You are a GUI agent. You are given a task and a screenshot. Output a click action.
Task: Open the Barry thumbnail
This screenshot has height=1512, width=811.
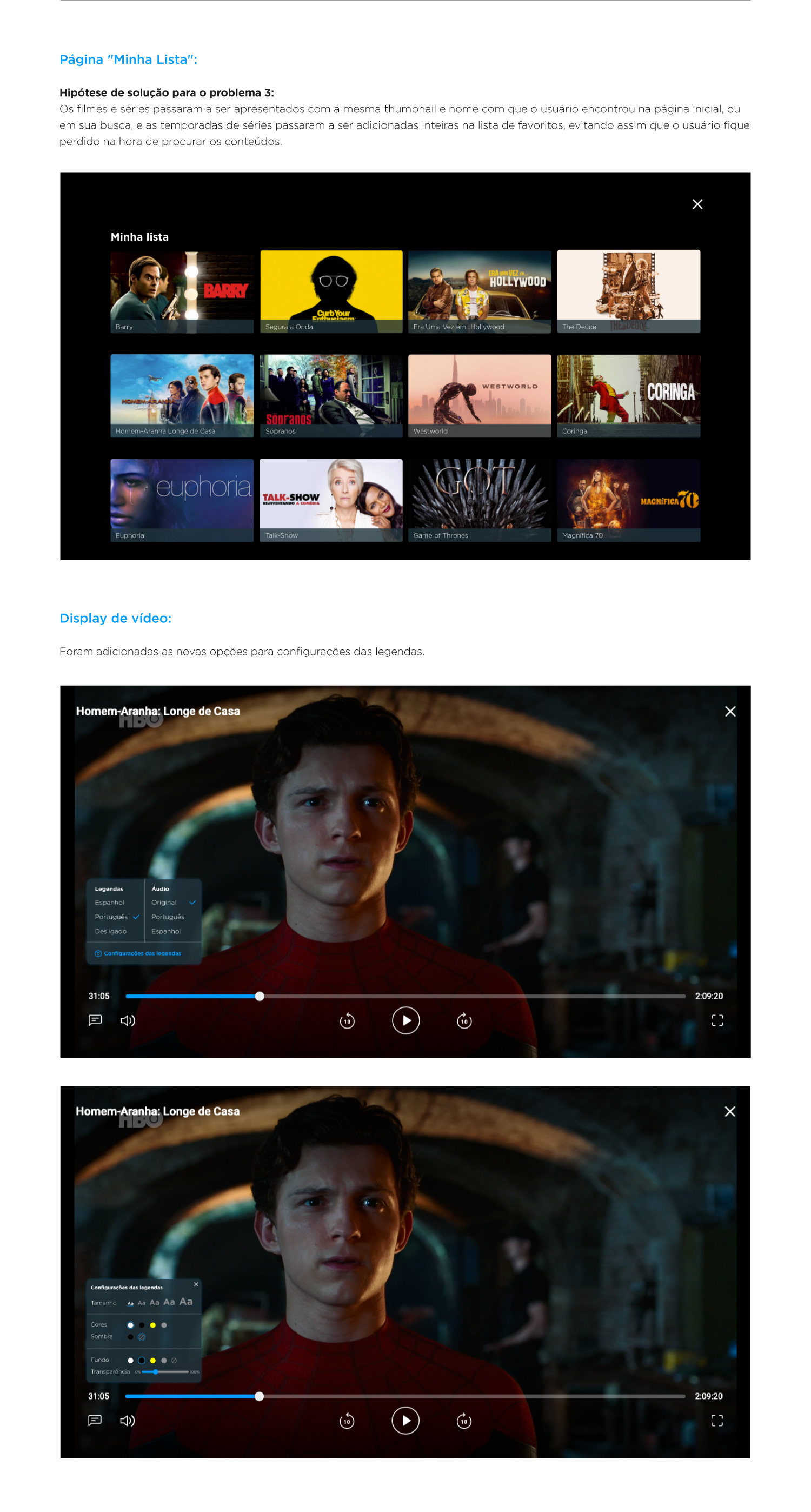click(x=182, y=291)
